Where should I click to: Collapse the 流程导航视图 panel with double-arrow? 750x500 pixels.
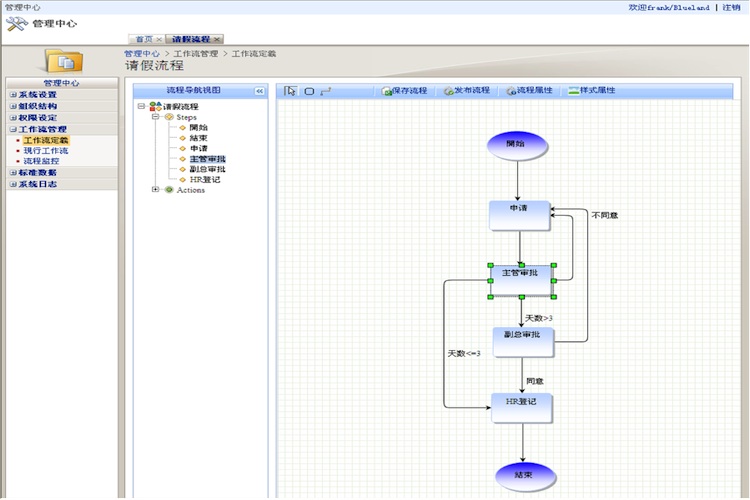tap(259, 91)
